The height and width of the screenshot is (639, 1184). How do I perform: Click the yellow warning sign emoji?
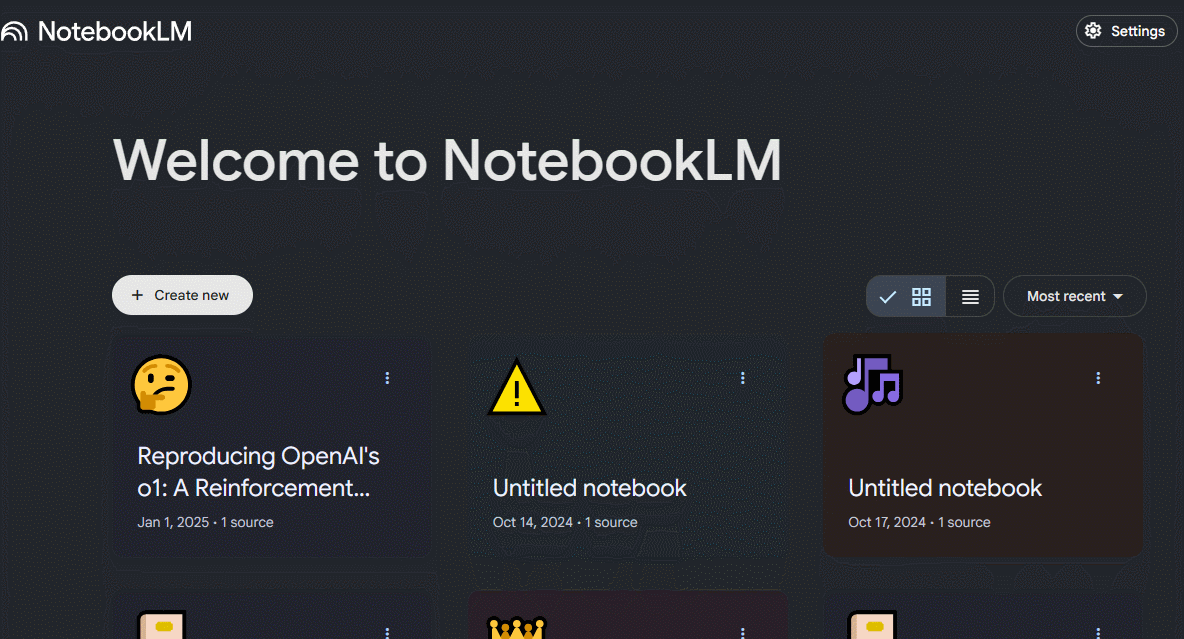point(516,388)
